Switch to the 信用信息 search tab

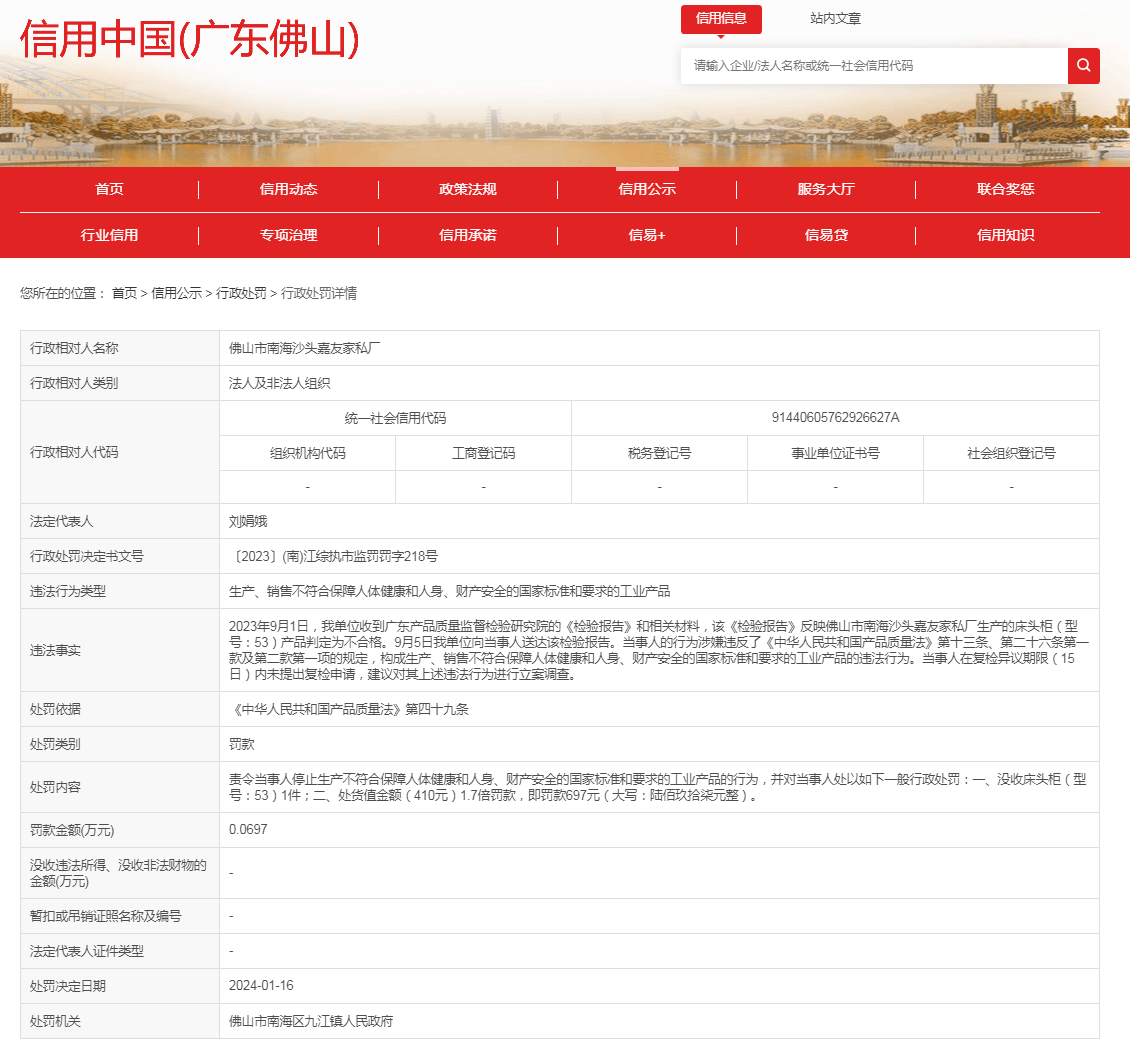(x=721, y=19)
